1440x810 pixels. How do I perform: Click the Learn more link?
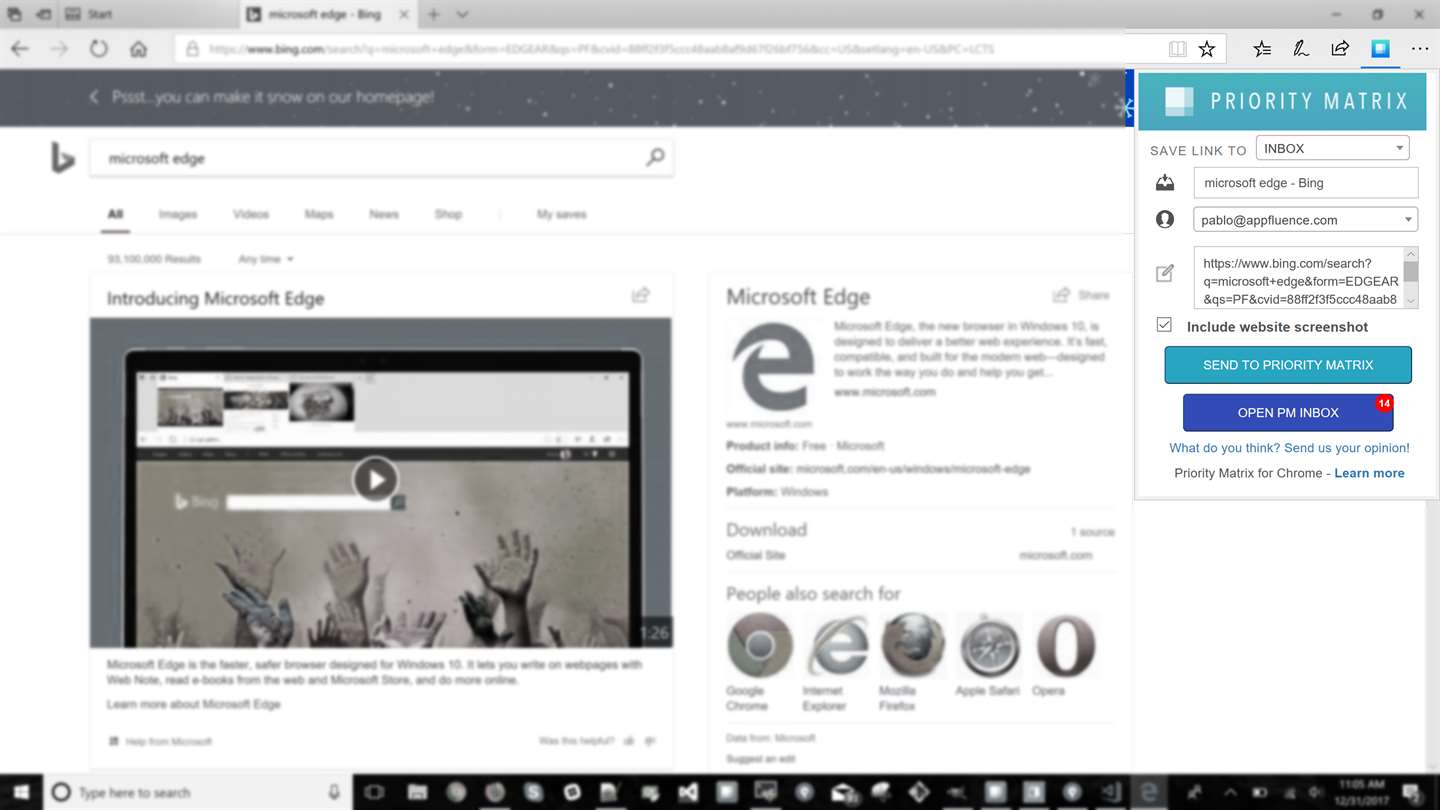point(1369,473)
